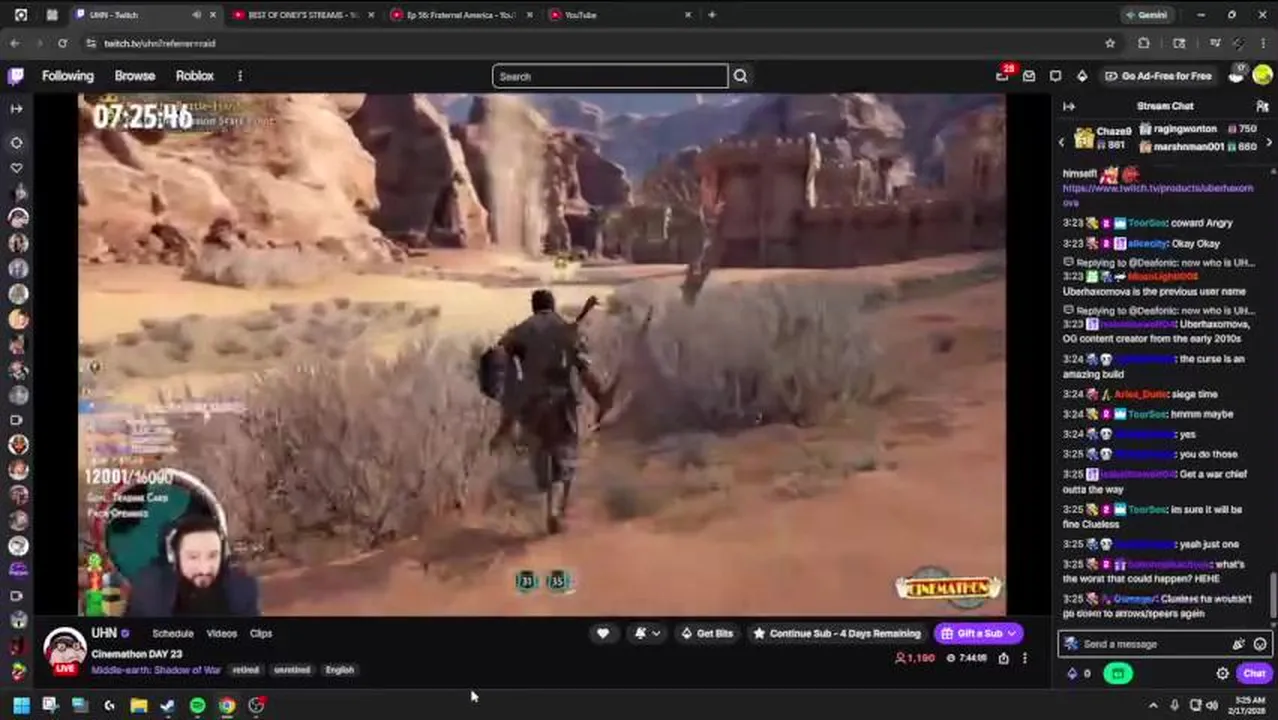Click the Get Bits button under the stream
1278x720 pixels.
pyautogui.click(x=707, y=633)
